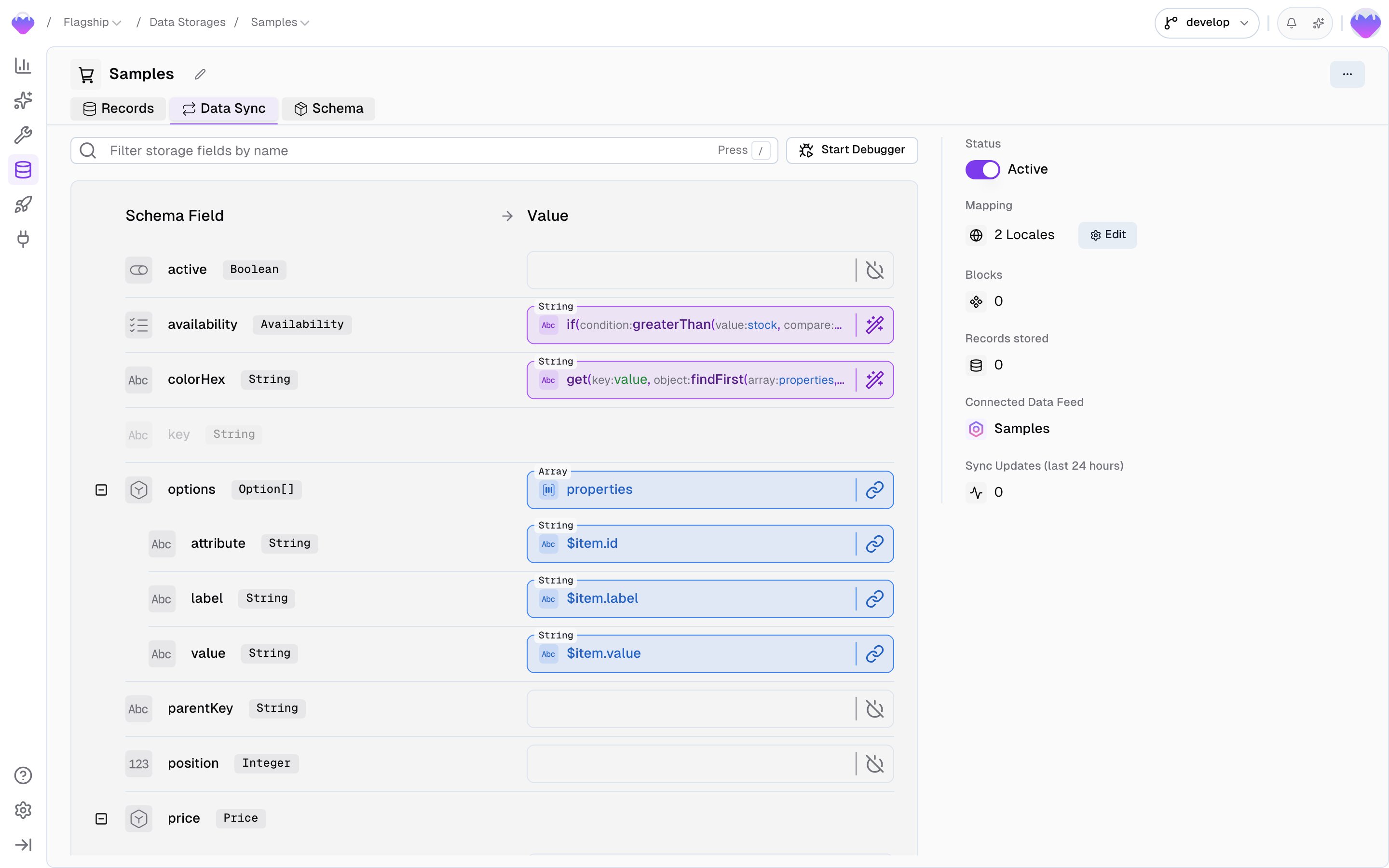Viewport: 1389px width, 868px height.
Task: Click magic wand icon on colorHex value
Action: point(875,380)
